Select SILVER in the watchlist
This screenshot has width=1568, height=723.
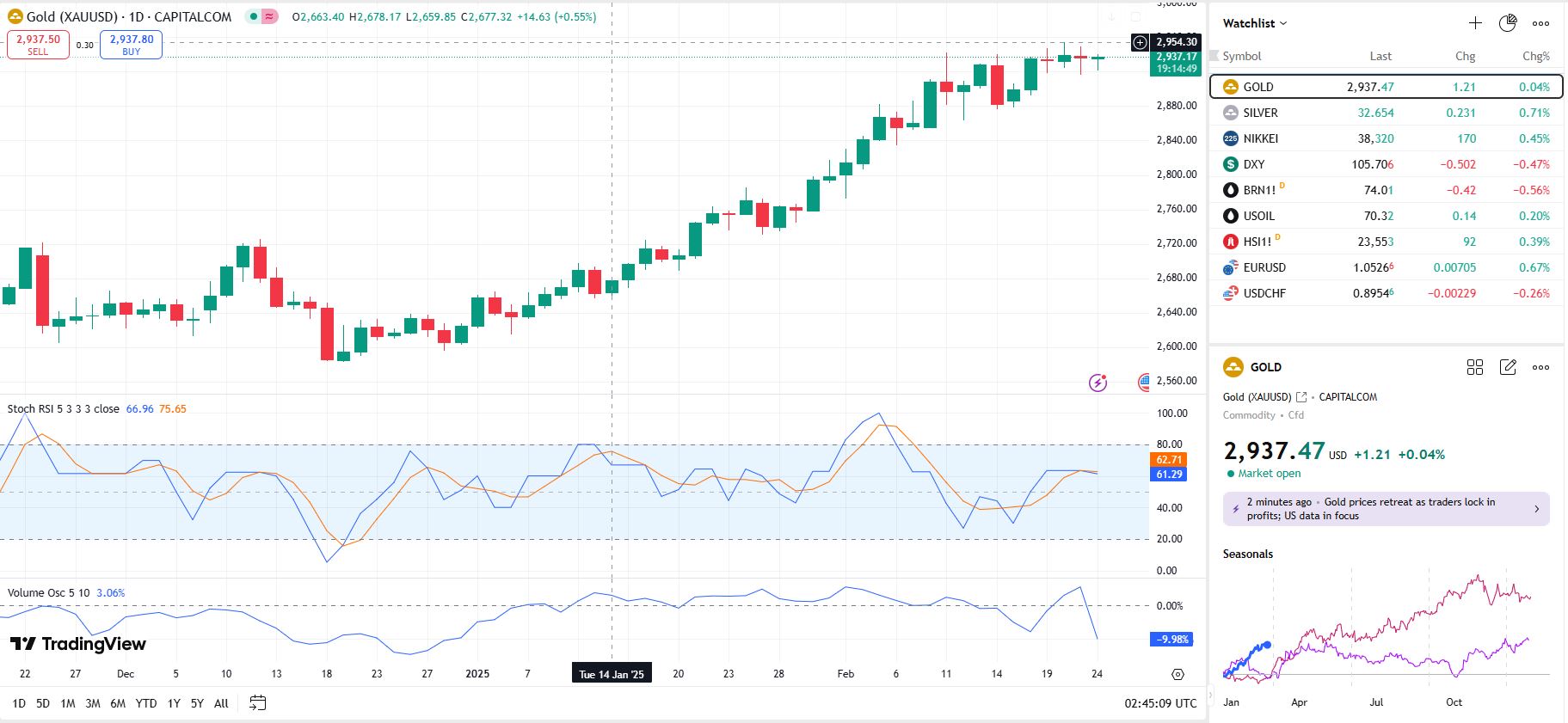pyautogui.click(x=1260, y=113)
